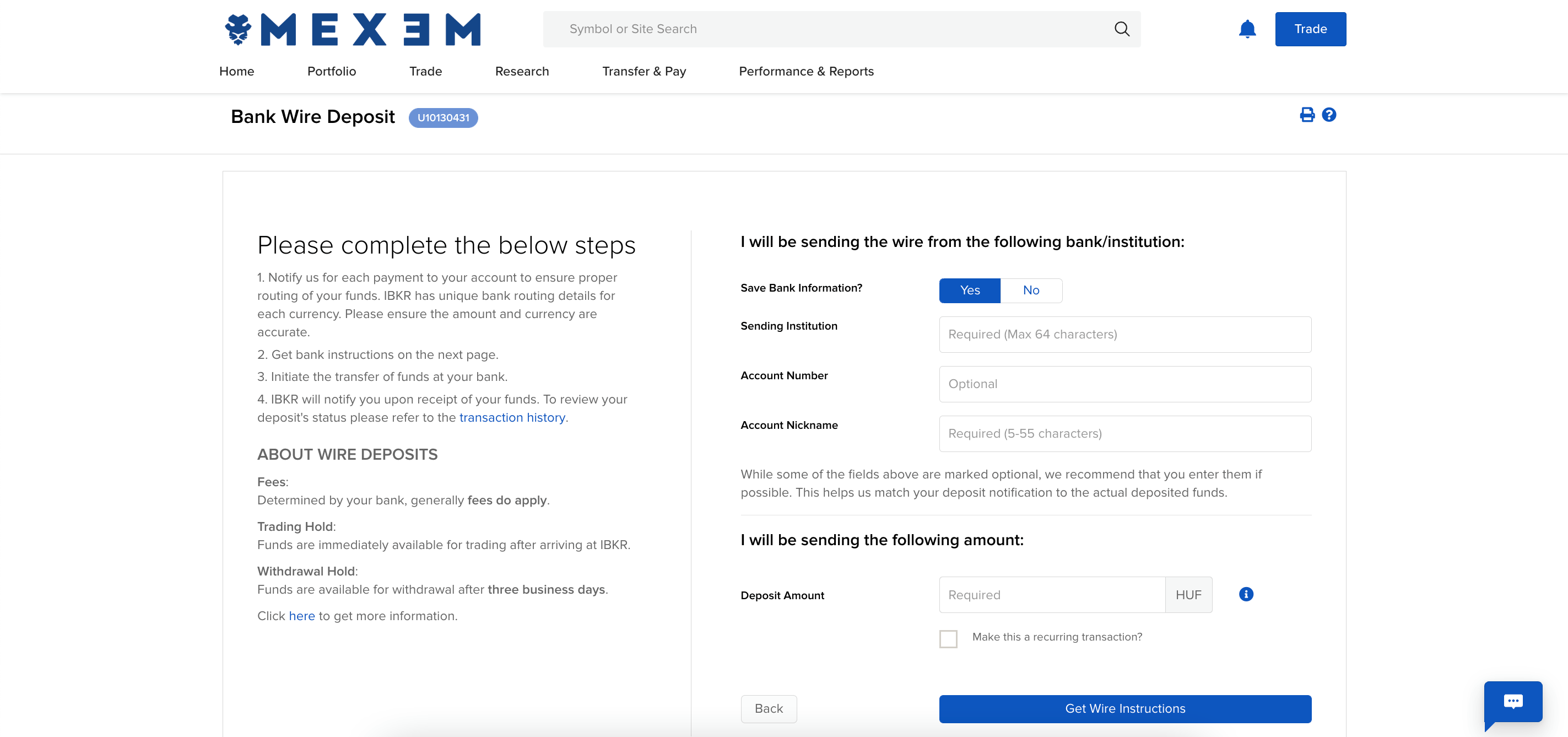1568x737 pixels.
Task: Open the Performance & Reports menu
Action: coord(805,71)
